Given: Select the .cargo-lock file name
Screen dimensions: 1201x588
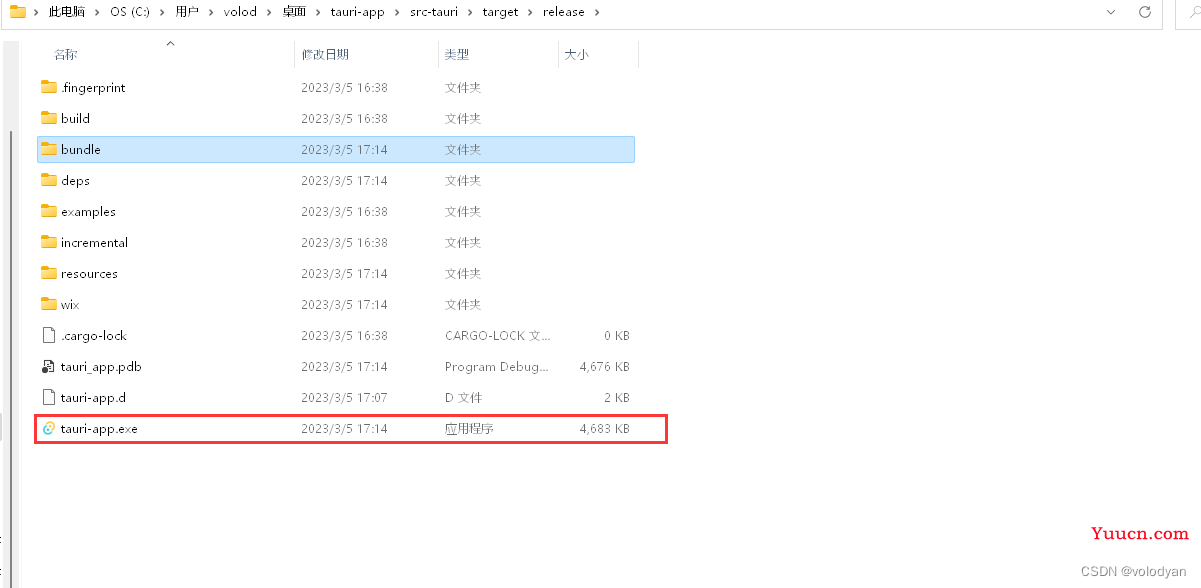Looking at the screenshot, I should tap(94, 335).
